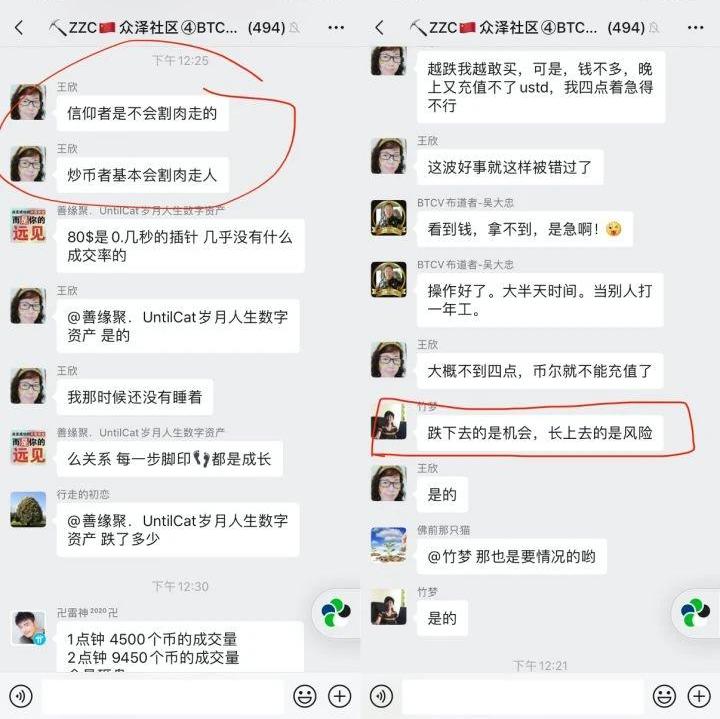Open 王欣's avatar beside 信仰者是不会割肉走的
This screenshot has width=720, height=719.
click(x=28, y=102)
